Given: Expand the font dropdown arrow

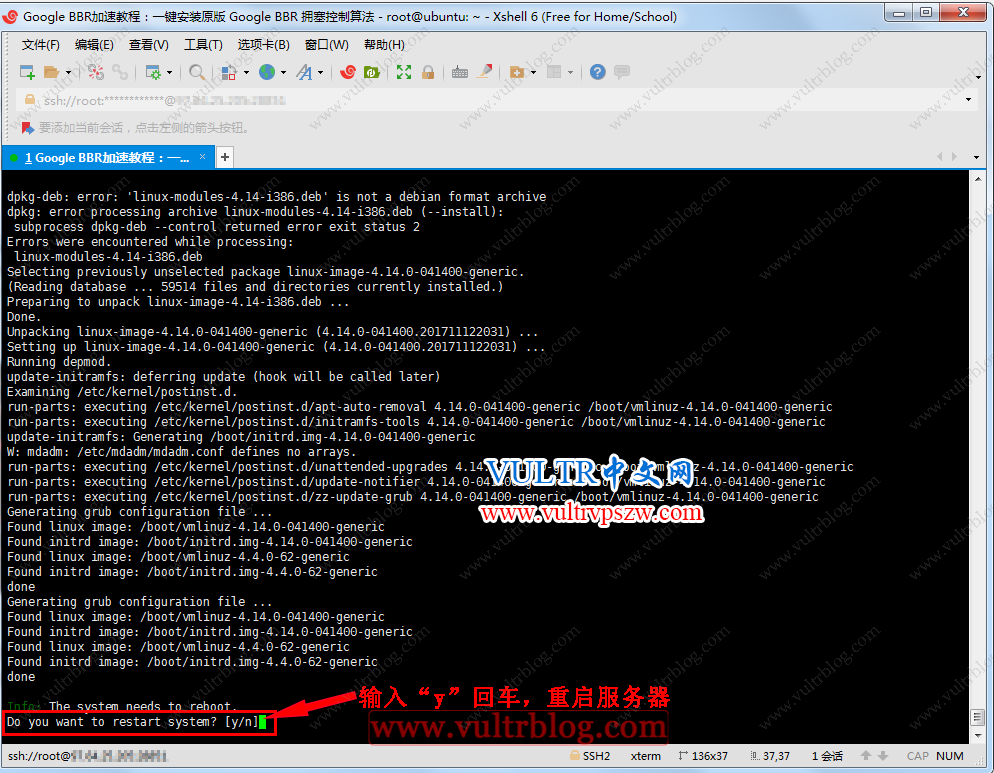Looking at the screenshot, I should tap(320, 73).
